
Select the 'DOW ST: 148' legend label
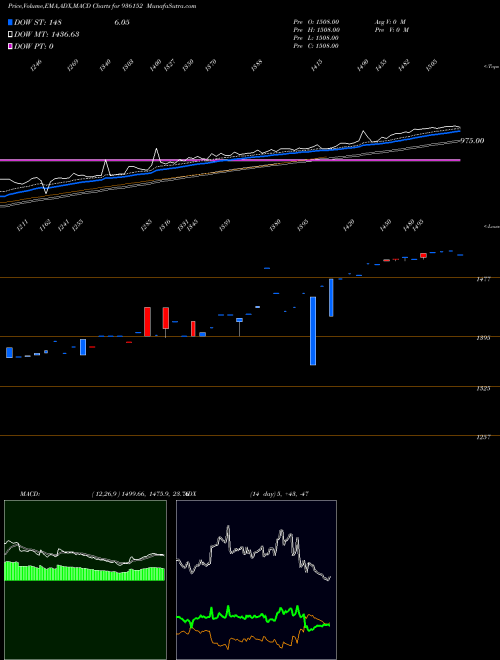(38, 22)
